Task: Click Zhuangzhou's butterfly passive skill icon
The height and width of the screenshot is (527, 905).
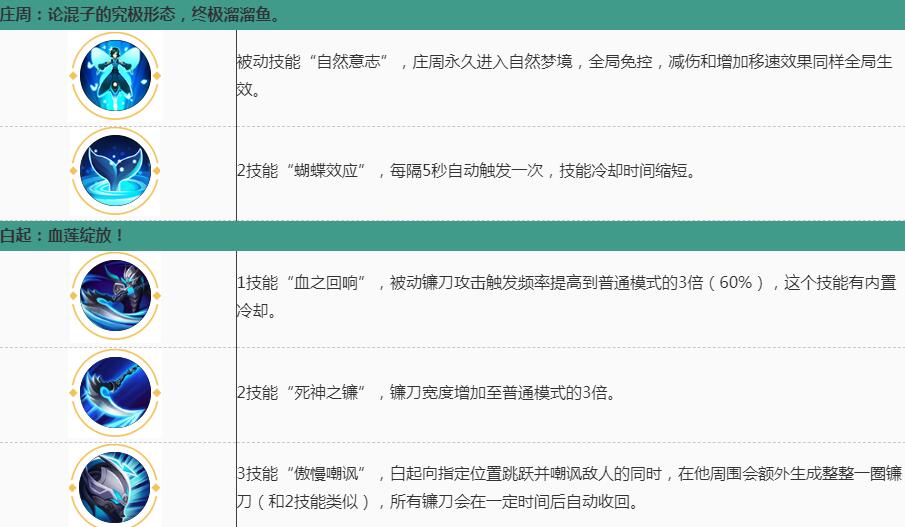Action: [115, 76]
